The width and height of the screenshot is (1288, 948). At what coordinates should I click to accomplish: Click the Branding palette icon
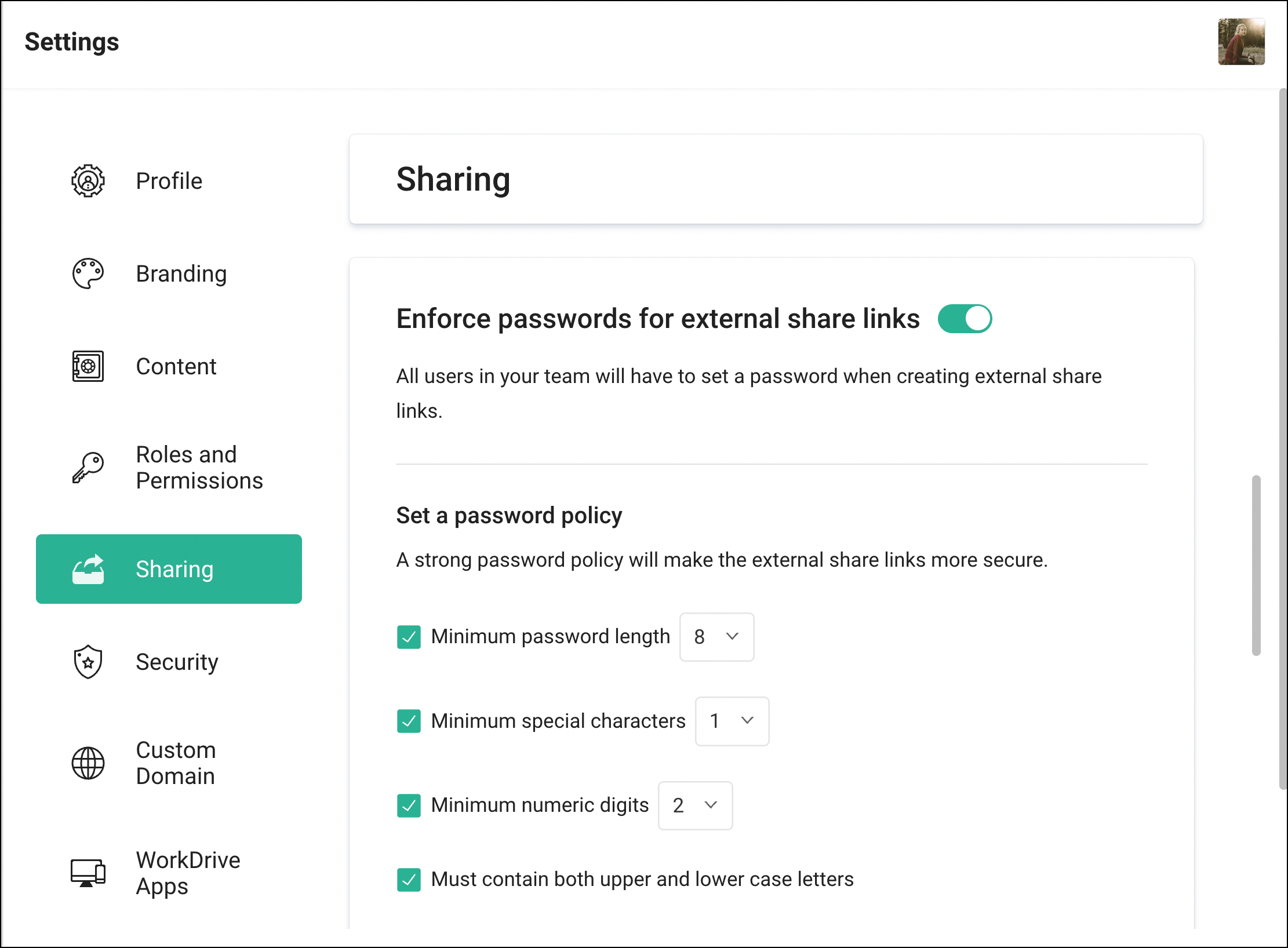[x=88, y=274]
